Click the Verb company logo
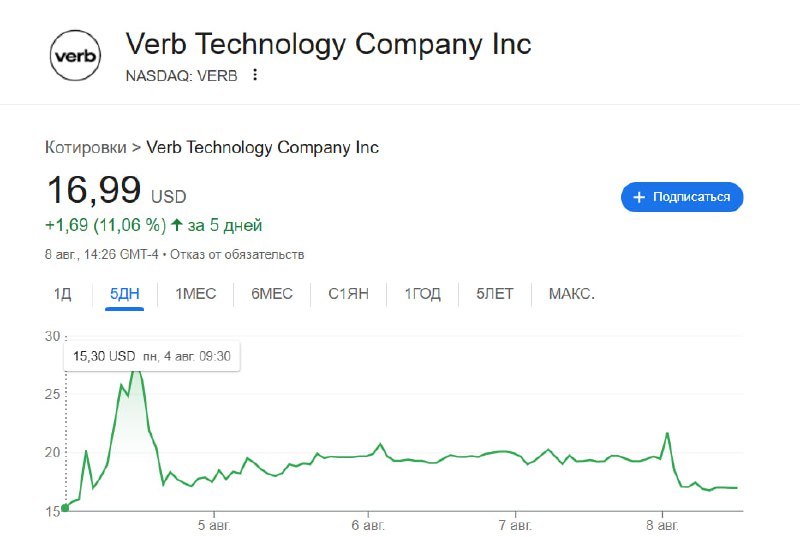 click(75, 55)
